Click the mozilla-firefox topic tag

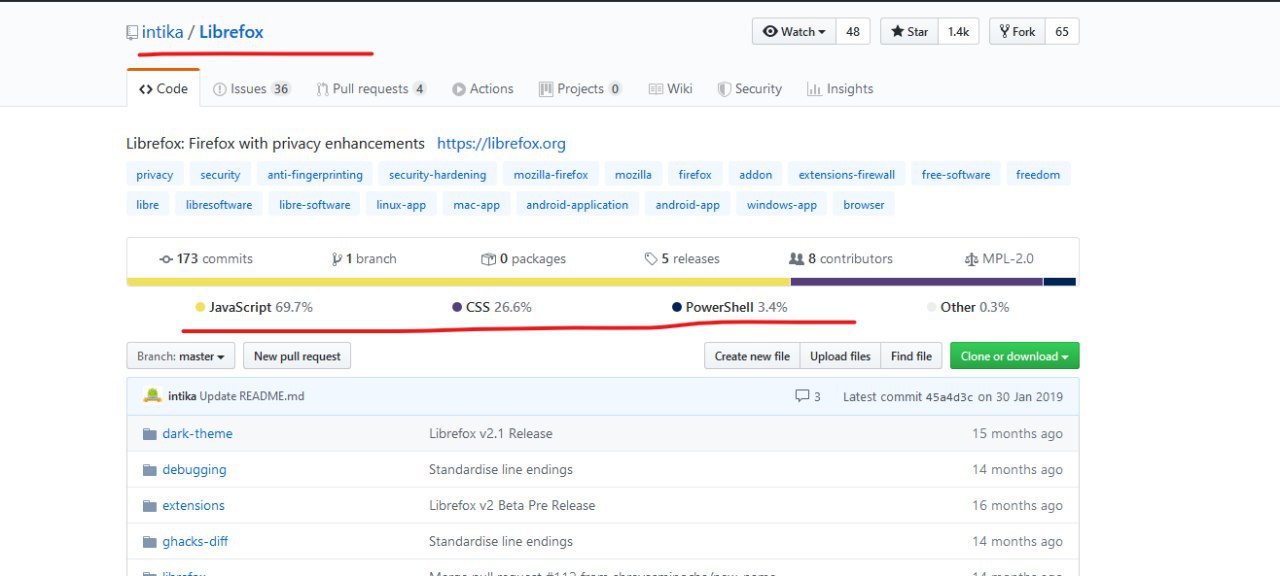(551, 175)
